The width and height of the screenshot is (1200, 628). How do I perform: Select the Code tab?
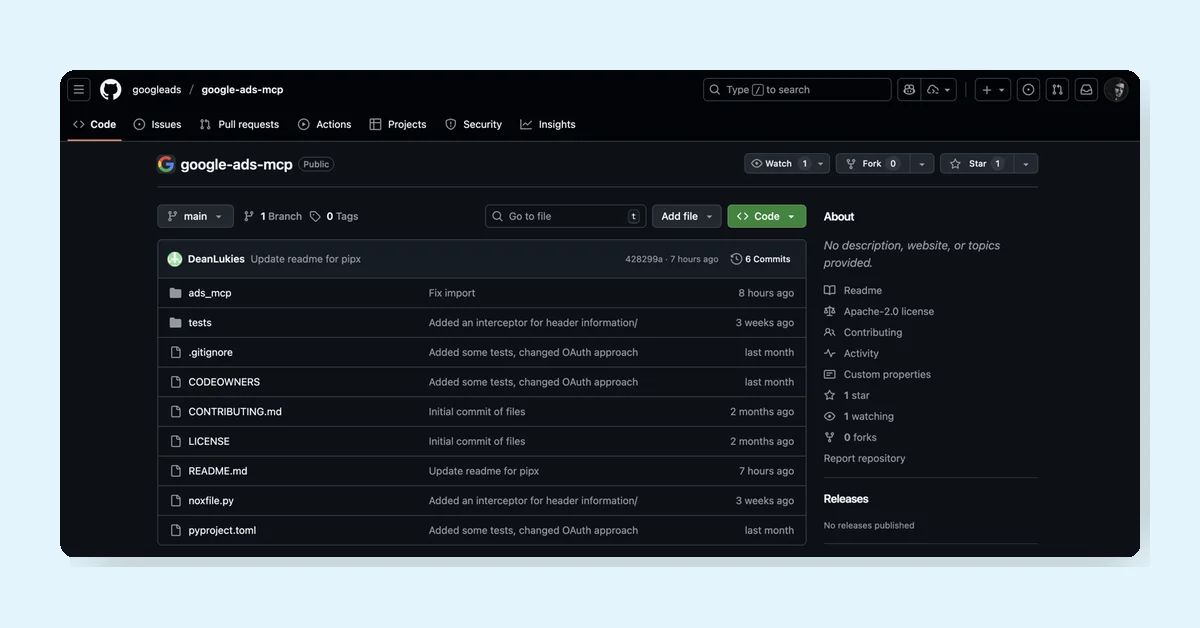tap(94, 125)
